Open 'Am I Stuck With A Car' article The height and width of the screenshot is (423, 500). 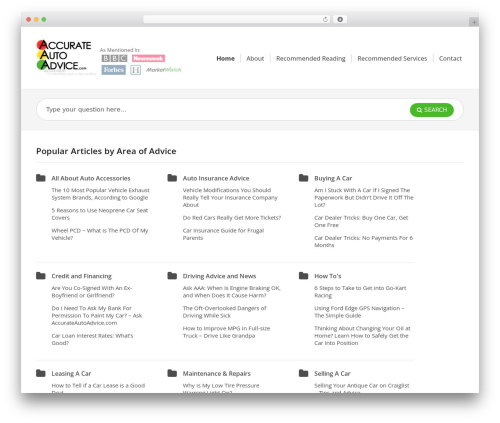(x=364, y=197)
